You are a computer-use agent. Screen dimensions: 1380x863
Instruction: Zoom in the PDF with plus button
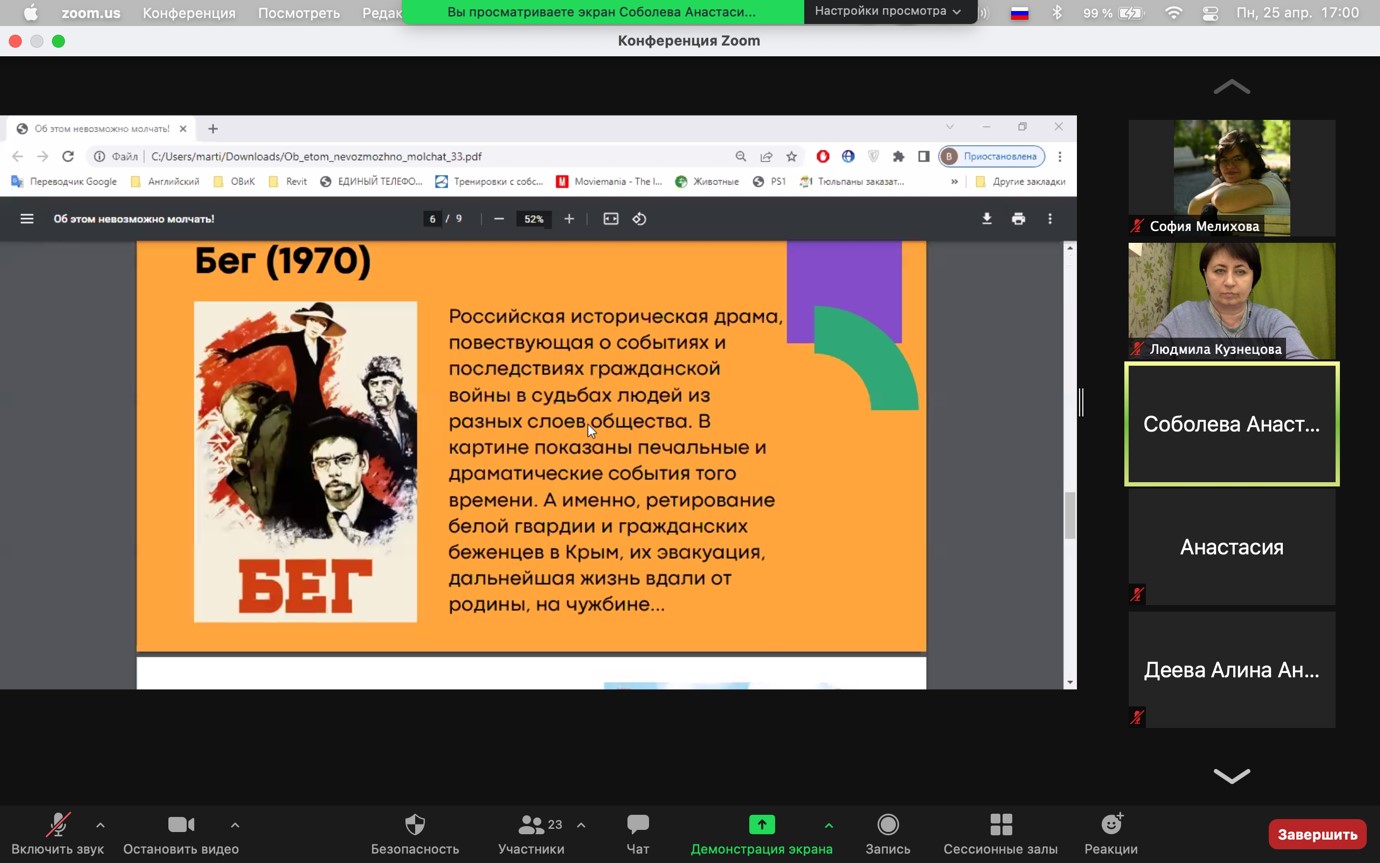[569, 219]
